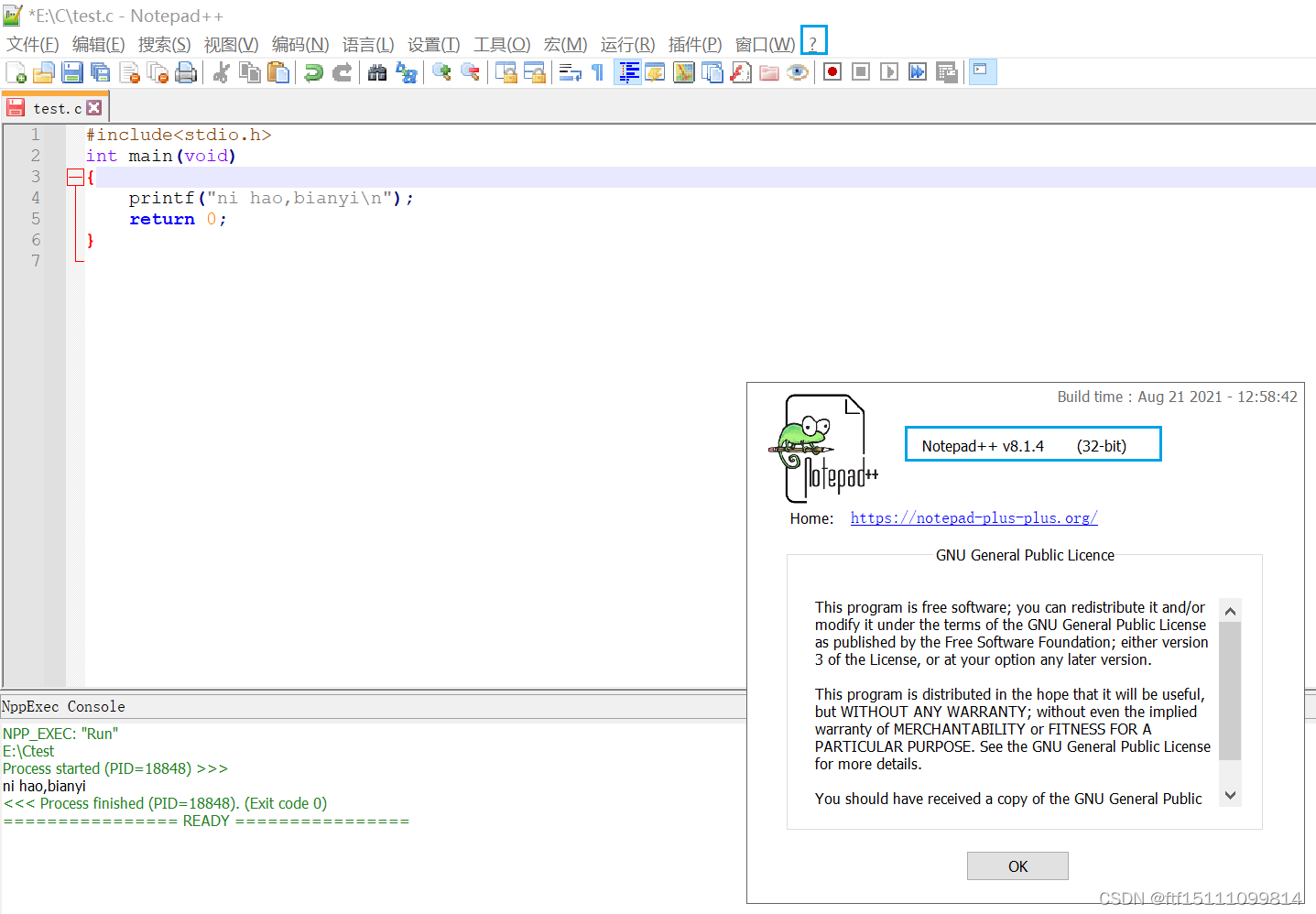Open the 文件(F) menu
1316x914 pixels.
33,45
